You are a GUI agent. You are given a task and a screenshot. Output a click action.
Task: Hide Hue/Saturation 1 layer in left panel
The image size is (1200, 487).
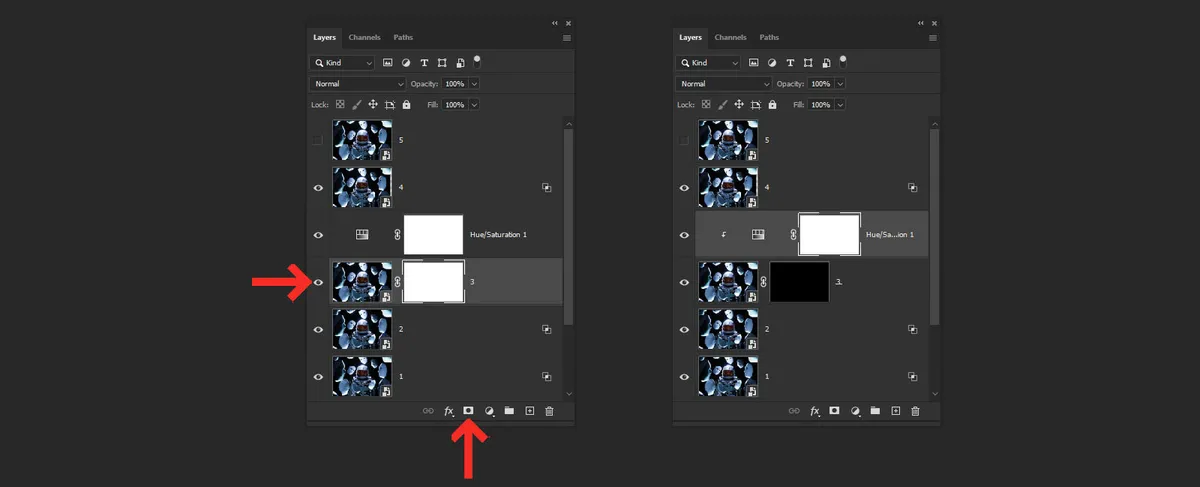click(318, 235)
